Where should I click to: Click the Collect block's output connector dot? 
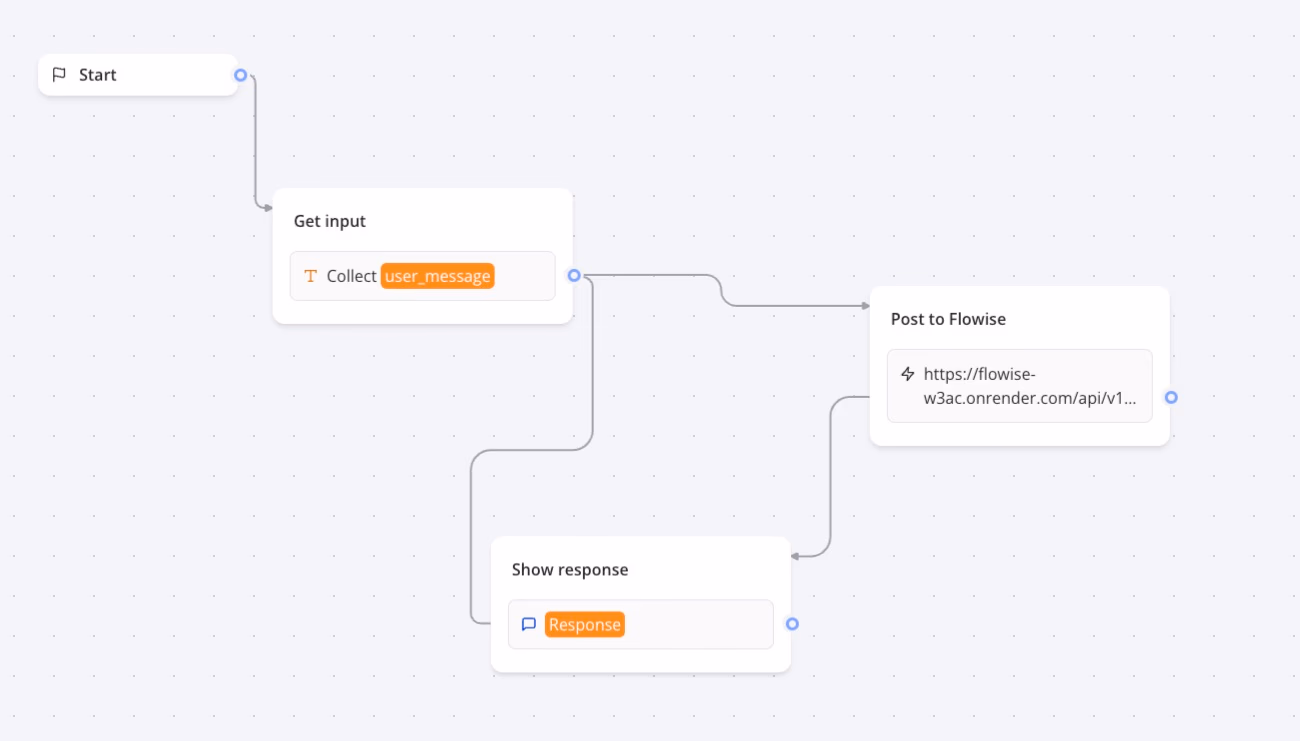574,275
